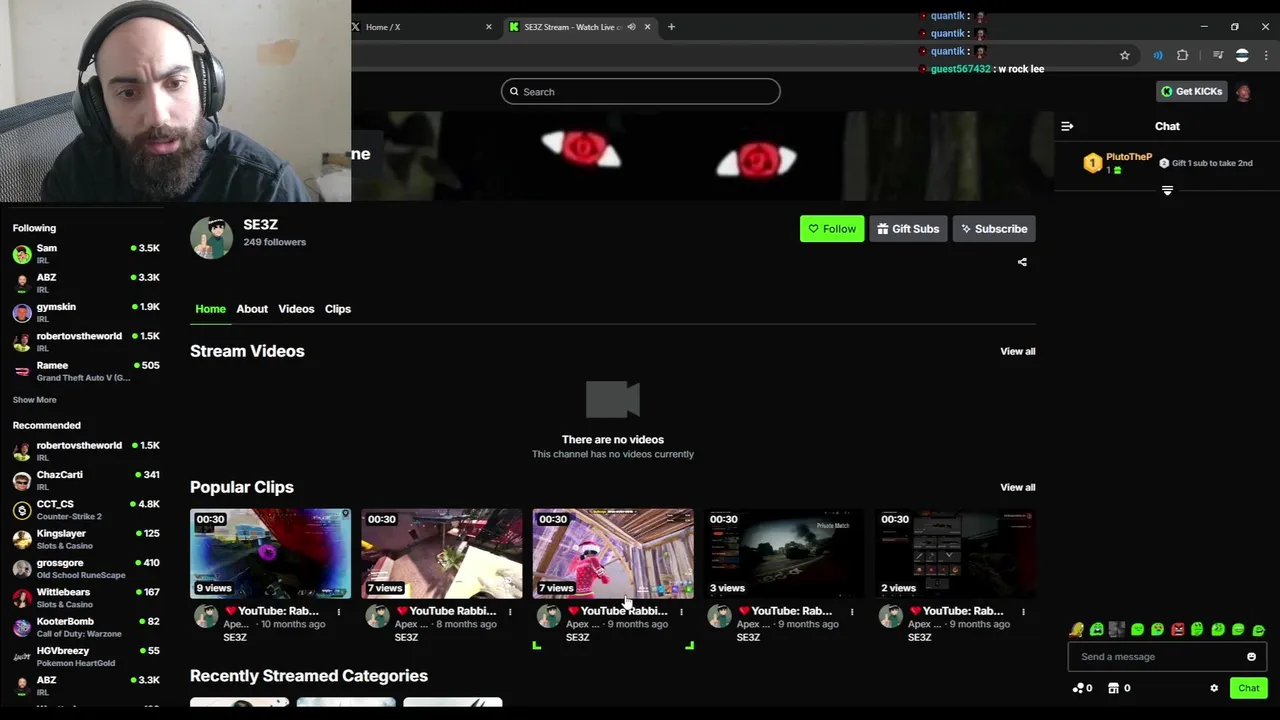Open a new browser tab
The width and height of the screenshot is (1280, 720).
point(671,27)
